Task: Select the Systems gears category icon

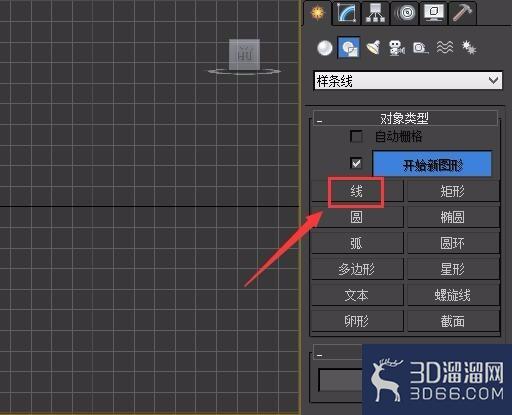Action: click(469, 48)
